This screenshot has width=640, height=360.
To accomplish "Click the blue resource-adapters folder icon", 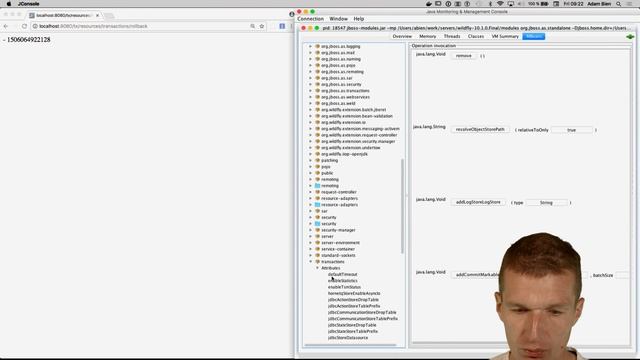I will point(317,204).
